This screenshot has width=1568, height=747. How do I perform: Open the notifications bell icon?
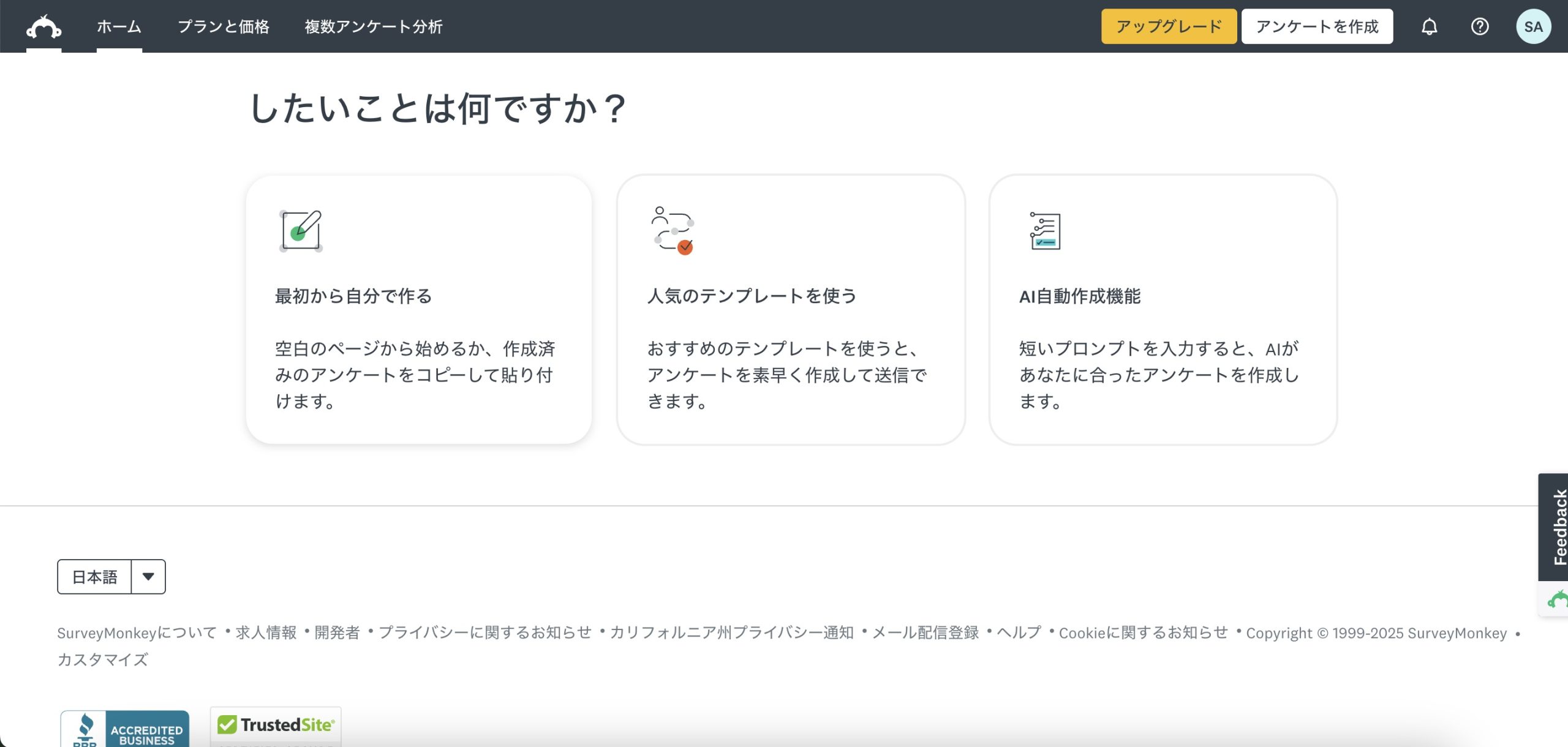click(x=1429, y=27)
